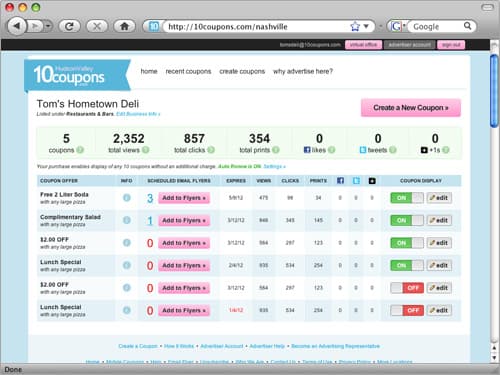Toggle display for first $2.00 OFF coupon
The height and width of the screenshot is (375, 500).
point(407,243)
